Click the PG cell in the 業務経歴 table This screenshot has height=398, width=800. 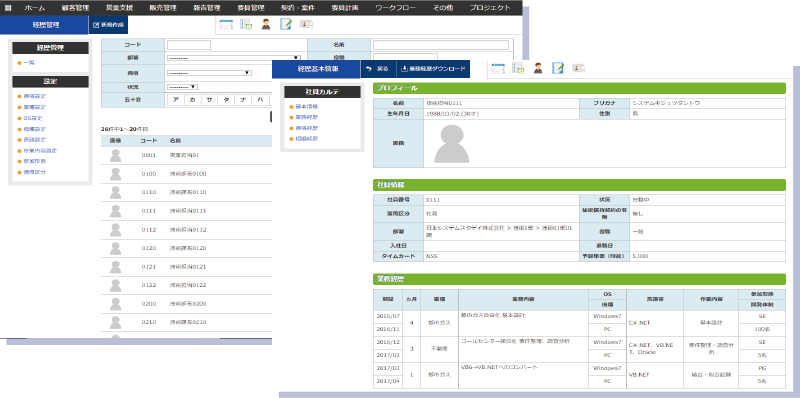(762, 368)
